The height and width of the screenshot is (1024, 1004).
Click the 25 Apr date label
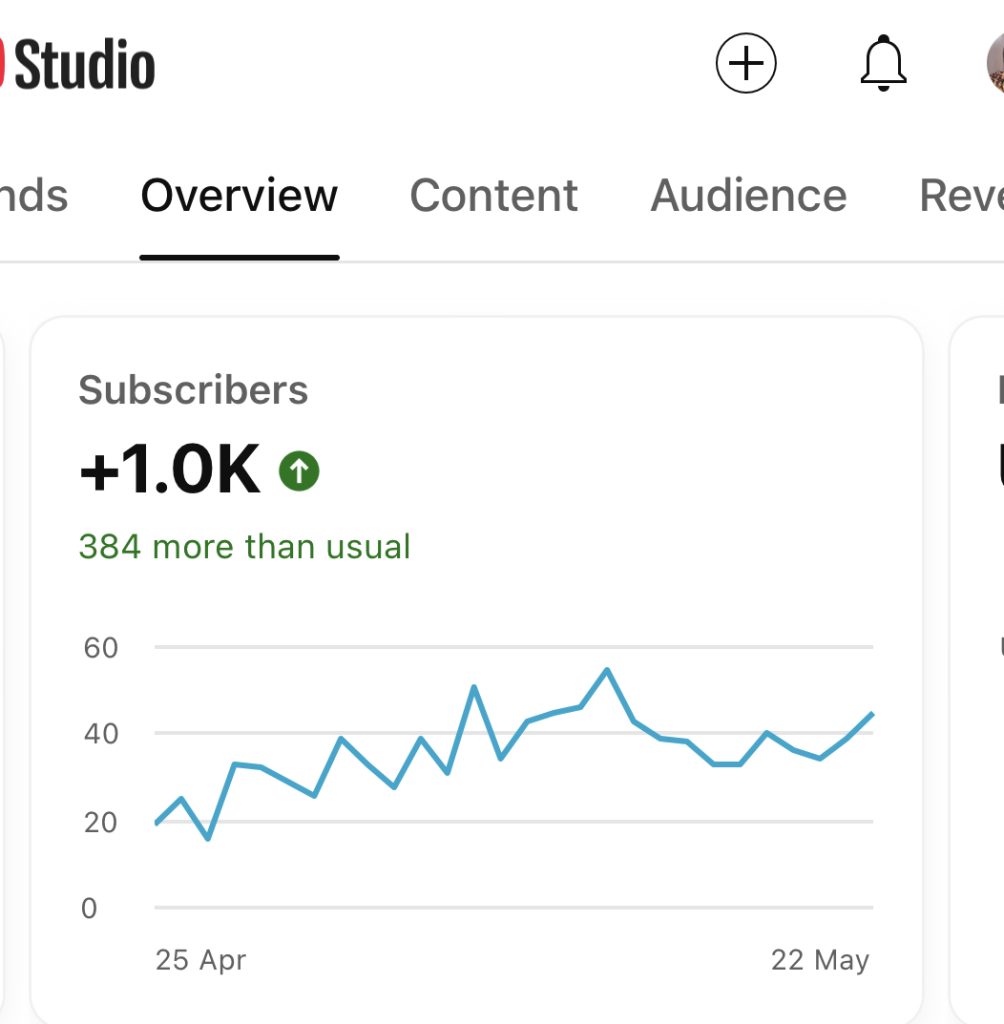coord(200,960)
